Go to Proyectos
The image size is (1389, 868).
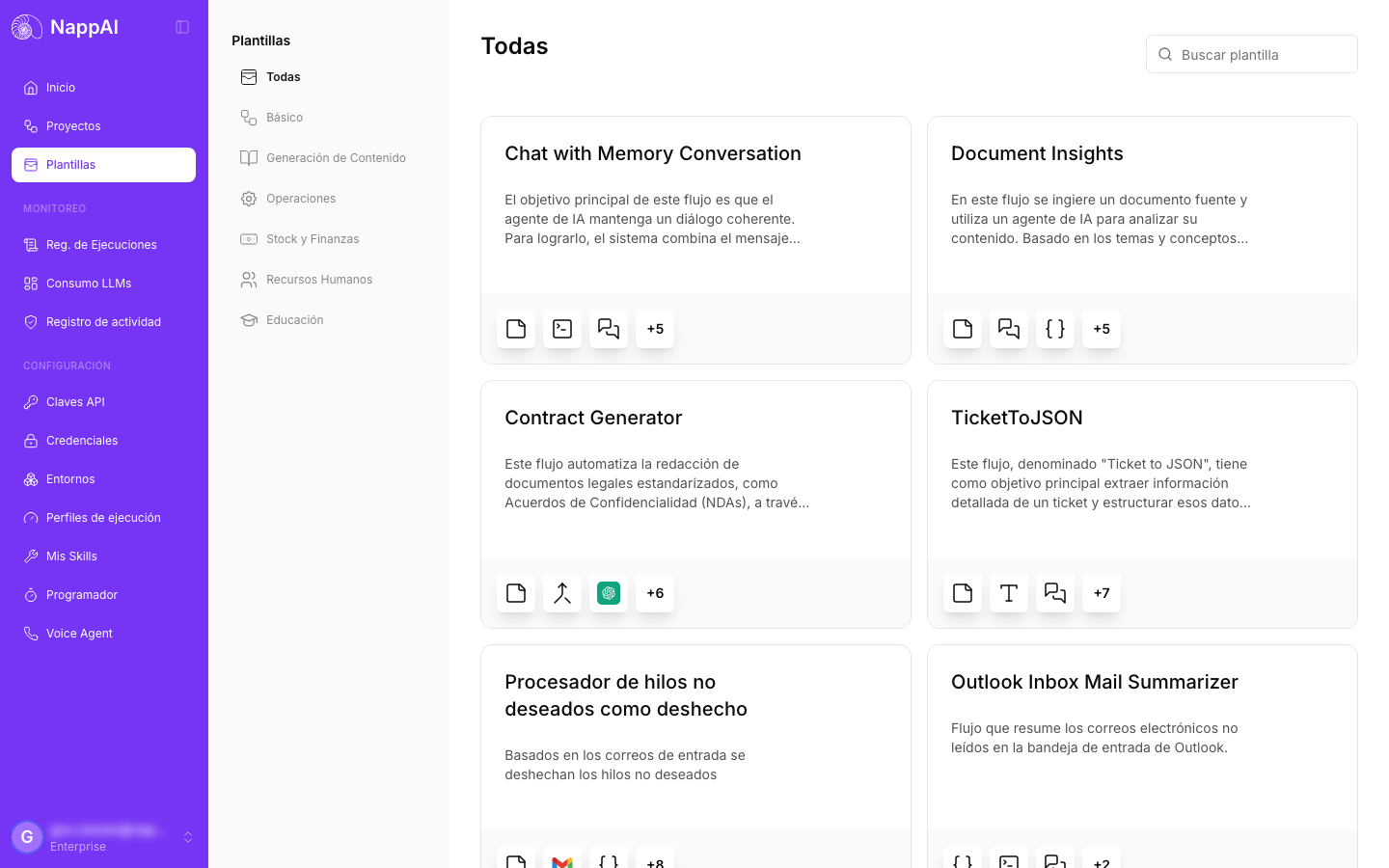pos(104,126)
